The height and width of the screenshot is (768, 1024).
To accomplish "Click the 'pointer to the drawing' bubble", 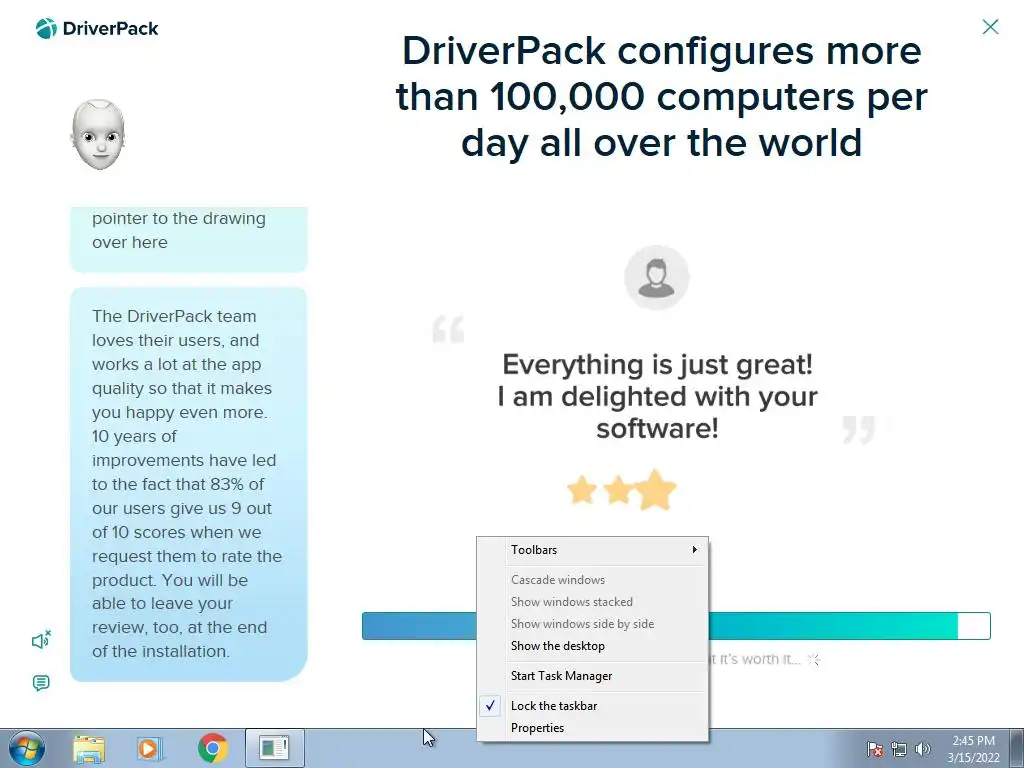I will [x=189, y=239].
